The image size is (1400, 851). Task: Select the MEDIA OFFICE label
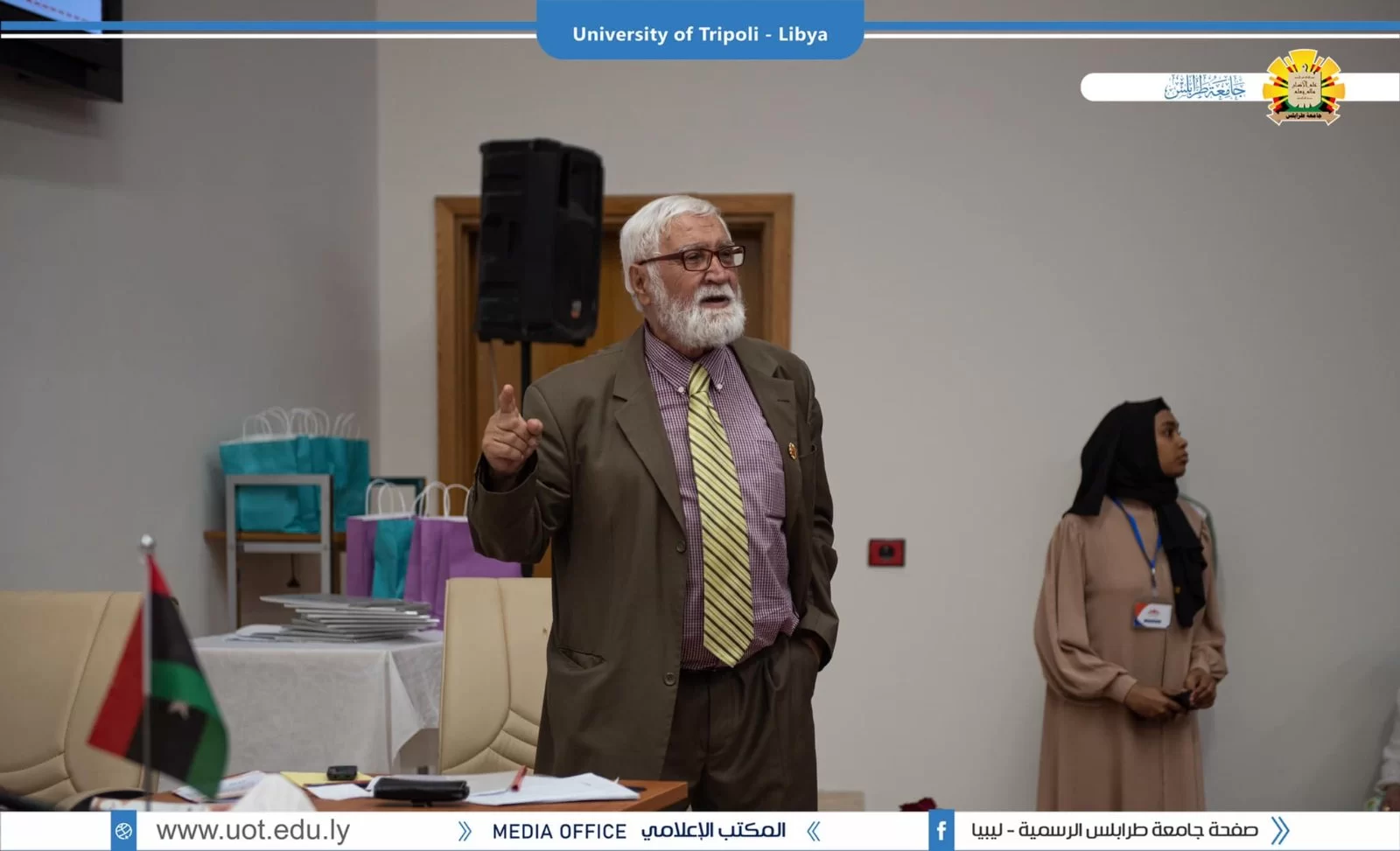coord(559,832)
